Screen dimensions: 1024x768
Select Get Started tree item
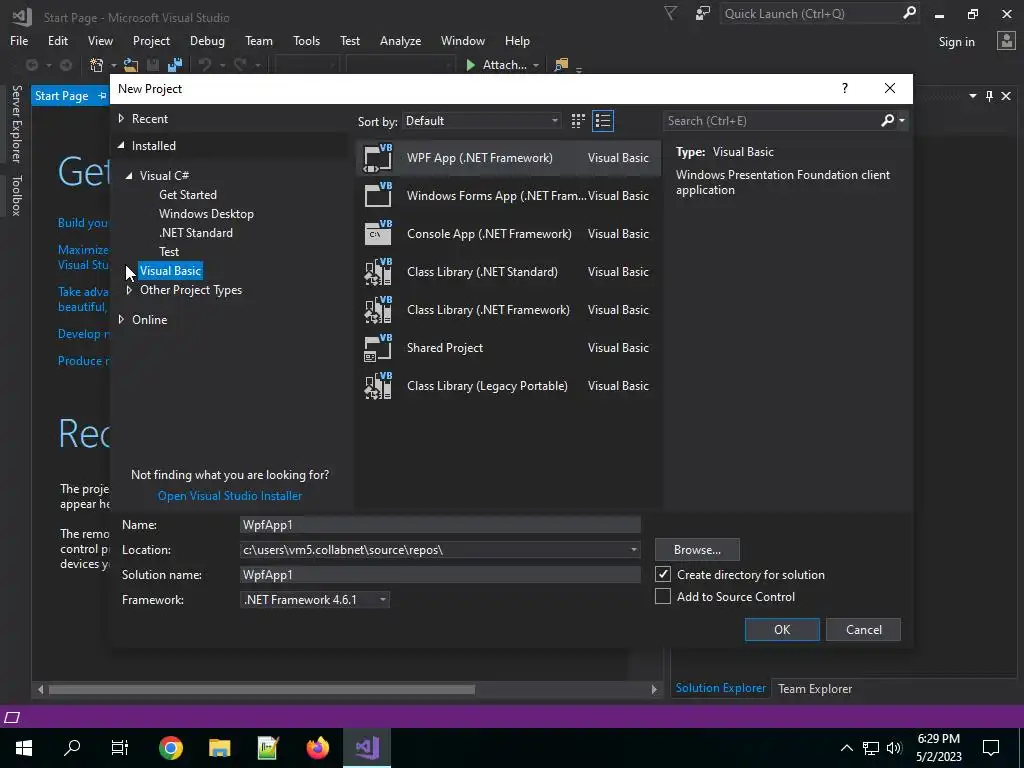pos(188,195)
